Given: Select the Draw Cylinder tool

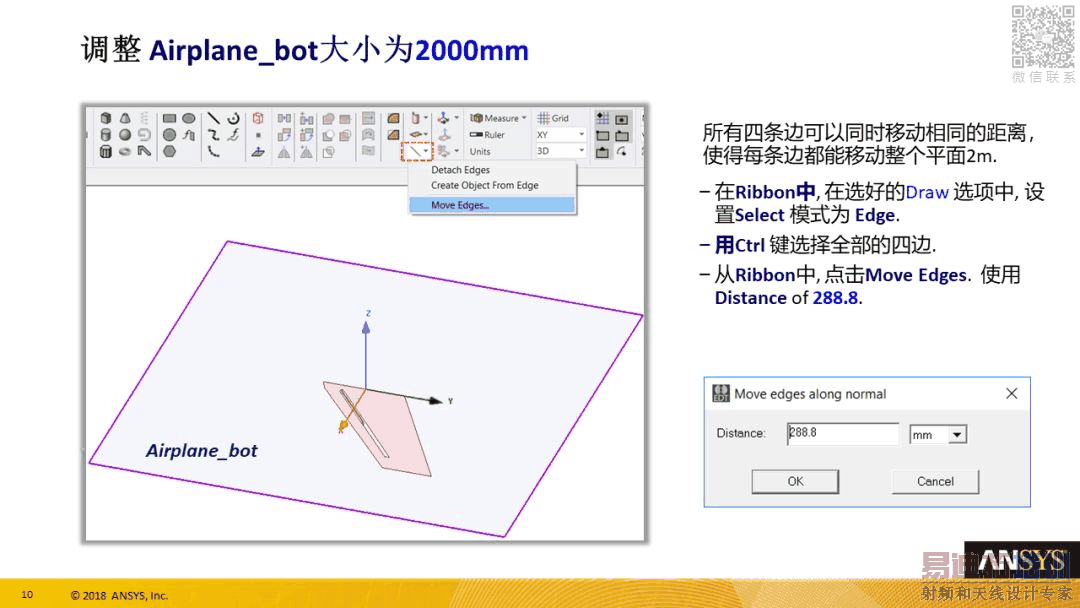Looking at the screenshot, I should [106, 135].
